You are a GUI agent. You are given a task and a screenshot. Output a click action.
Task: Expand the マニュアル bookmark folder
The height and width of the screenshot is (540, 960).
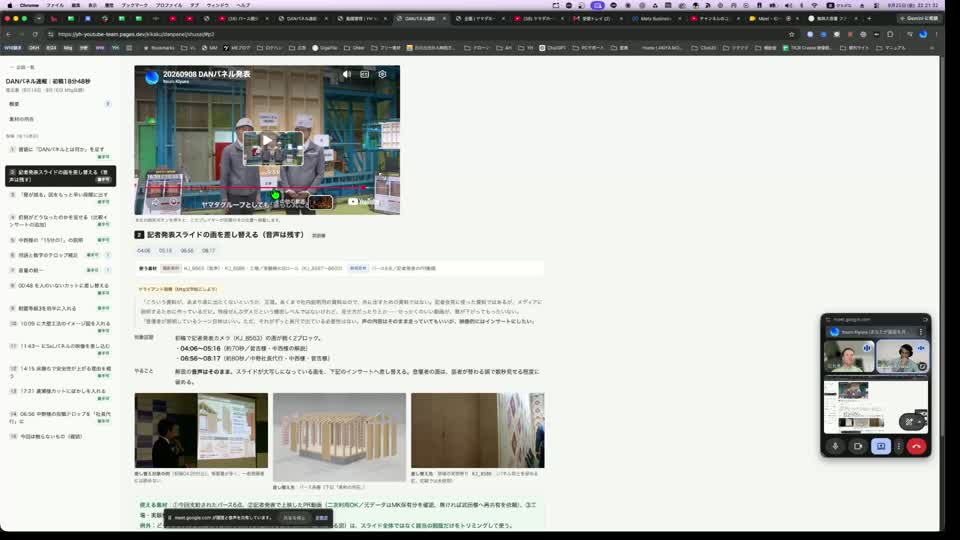coord(891,48)
